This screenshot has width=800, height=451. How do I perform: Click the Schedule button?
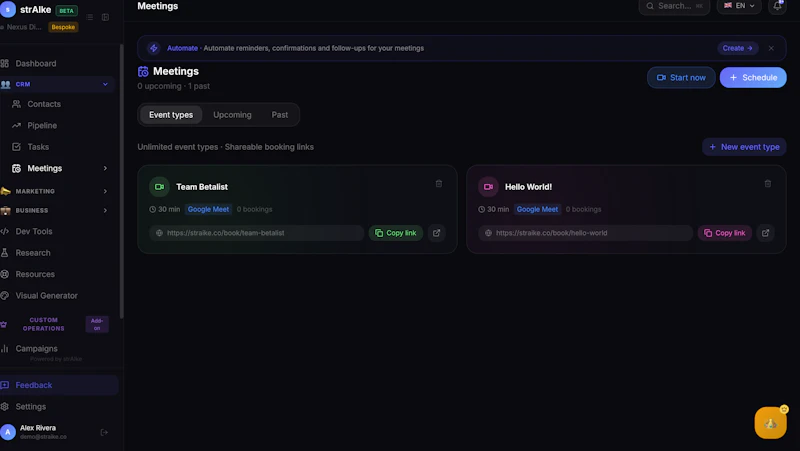753,78
